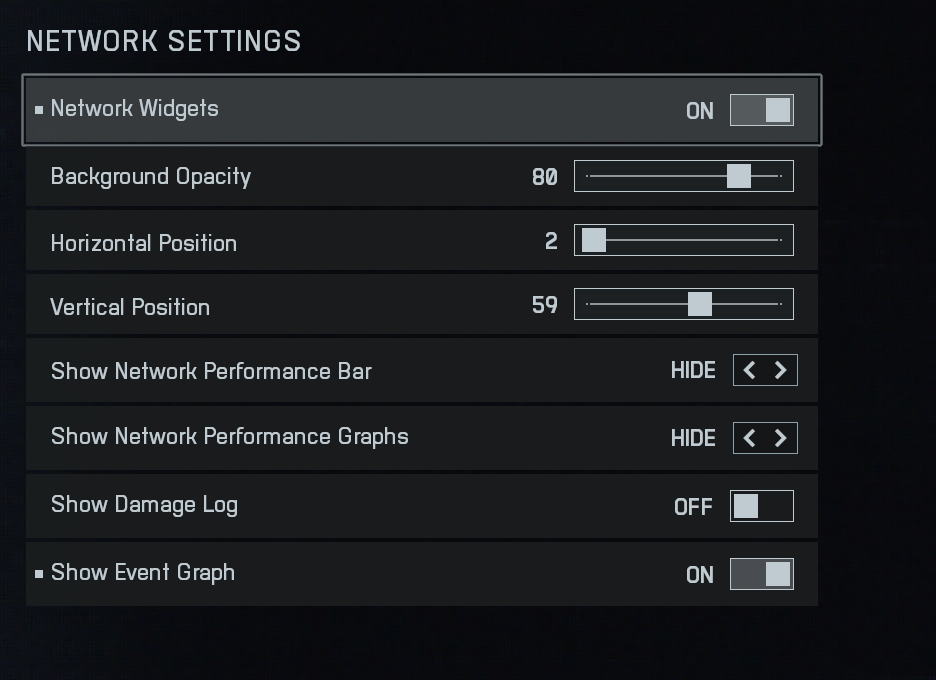This screenshot has height=680, width=936.
Task: Select the Horizontal Position setting row
Action: click(300, 243)
